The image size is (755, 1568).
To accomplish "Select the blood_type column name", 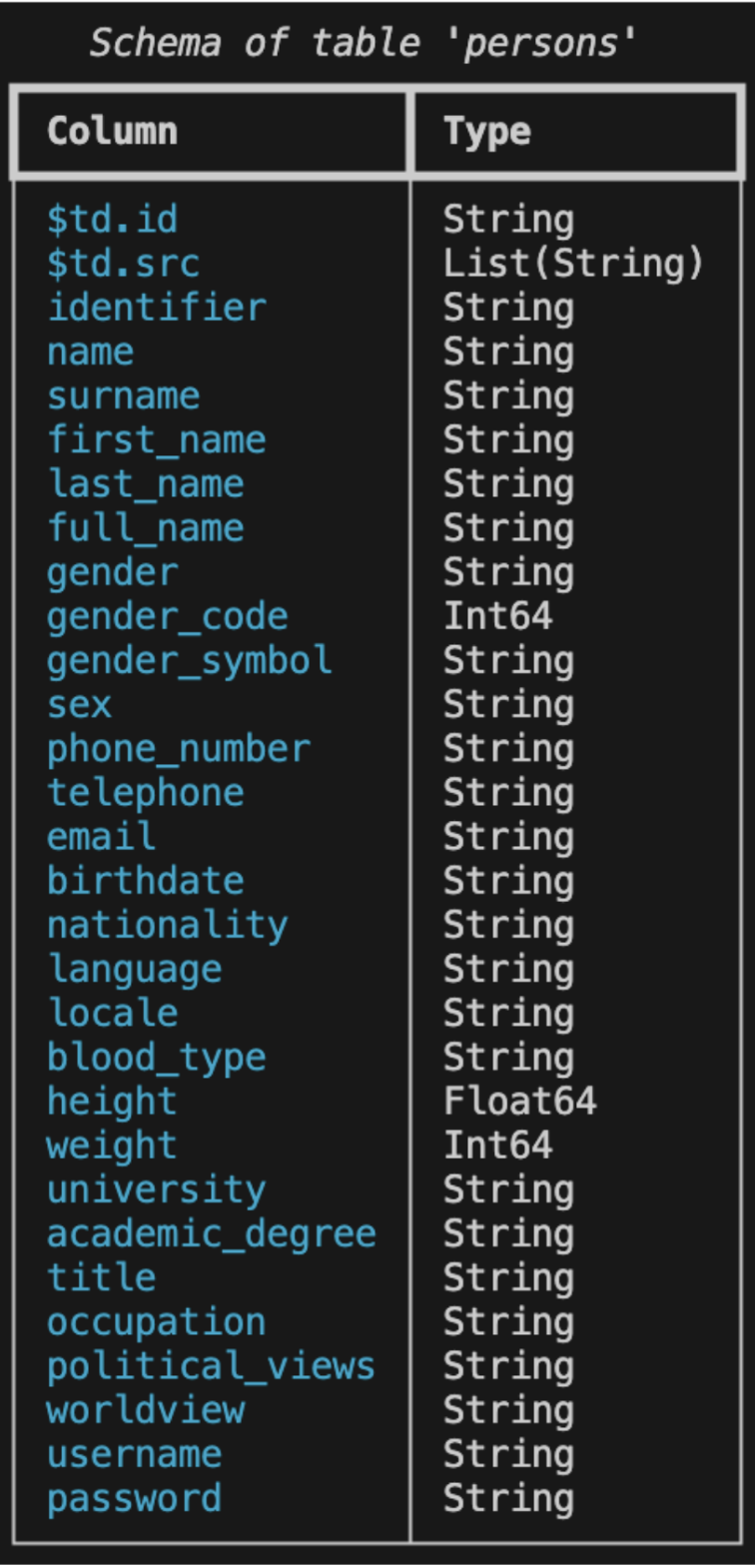I will pyautogui.click(x=157, y=1058).
